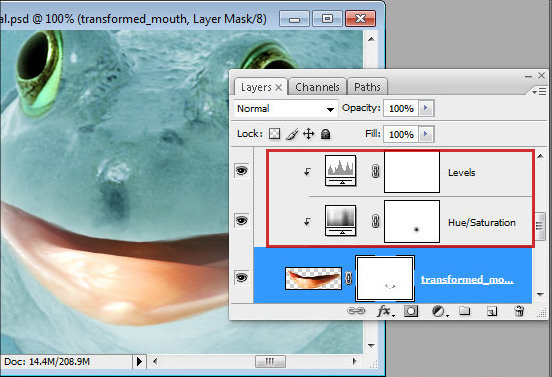552x377 pixels.
Task: Hide the Hue/Saturation layer
Action: 242,221
